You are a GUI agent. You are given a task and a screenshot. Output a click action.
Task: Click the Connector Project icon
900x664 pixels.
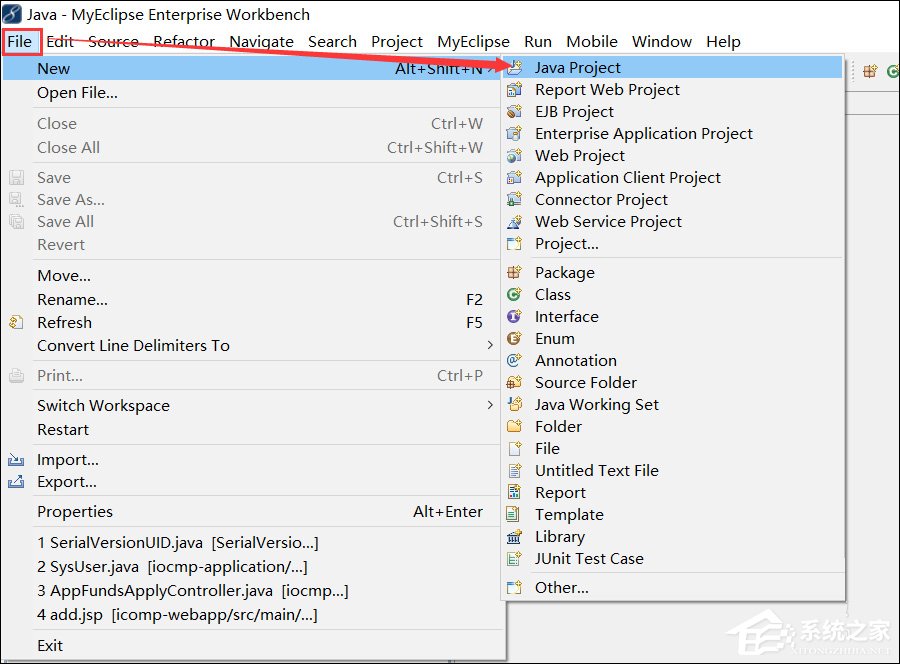pyautogui.click(x=514, y=200)
